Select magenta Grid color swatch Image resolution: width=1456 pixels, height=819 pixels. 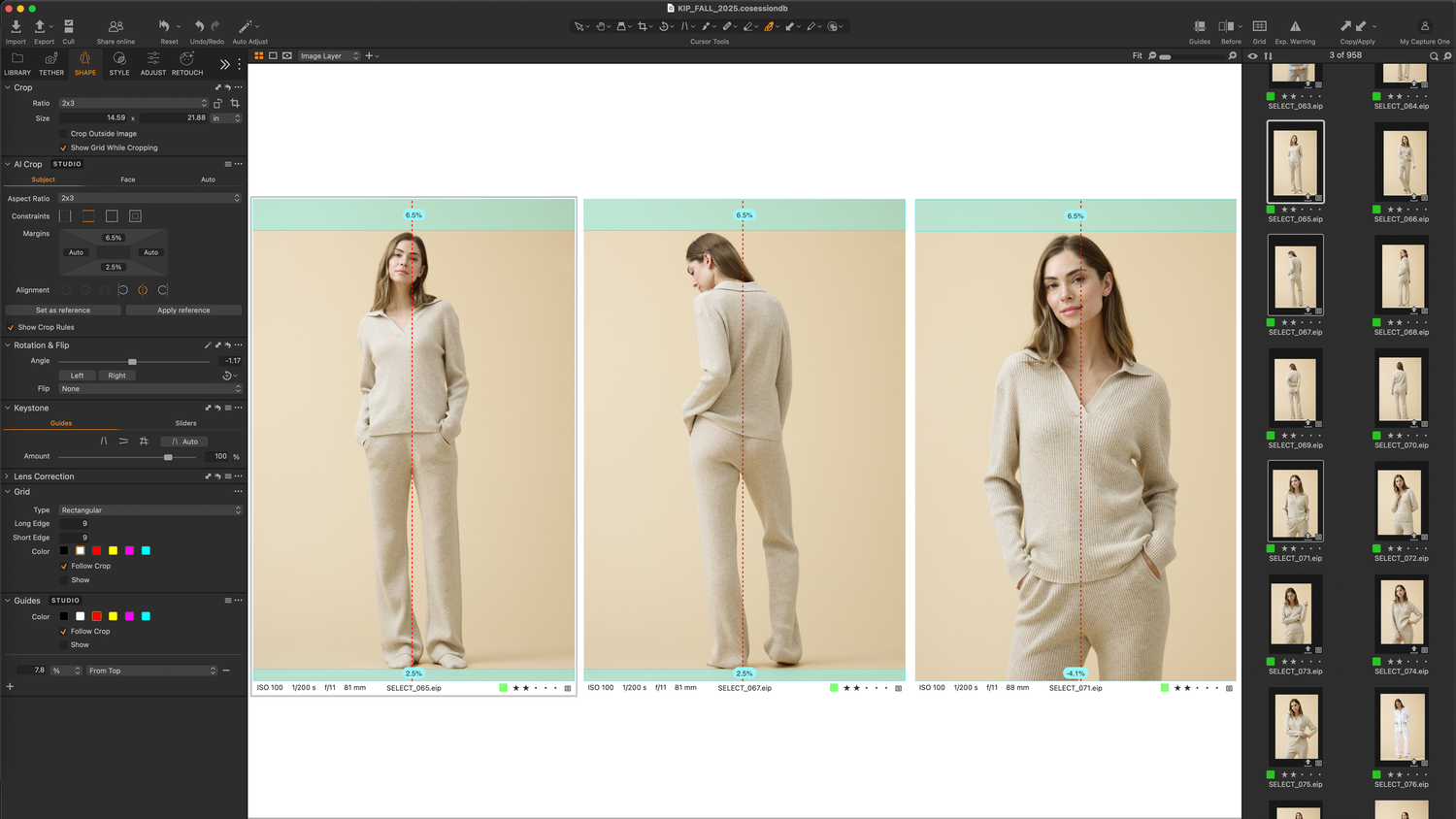[129, 550]
